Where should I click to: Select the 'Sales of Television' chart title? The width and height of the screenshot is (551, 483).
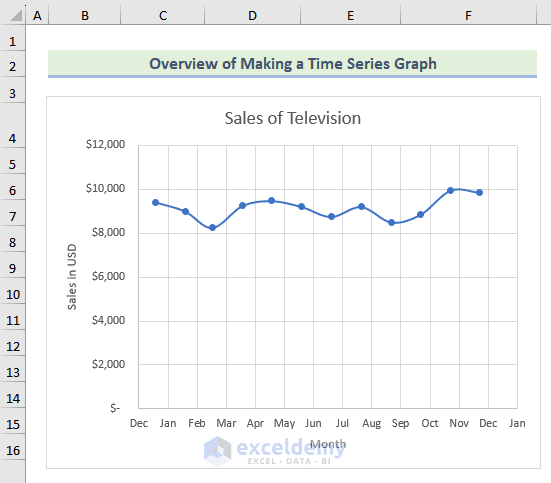[x=293, y=118]
